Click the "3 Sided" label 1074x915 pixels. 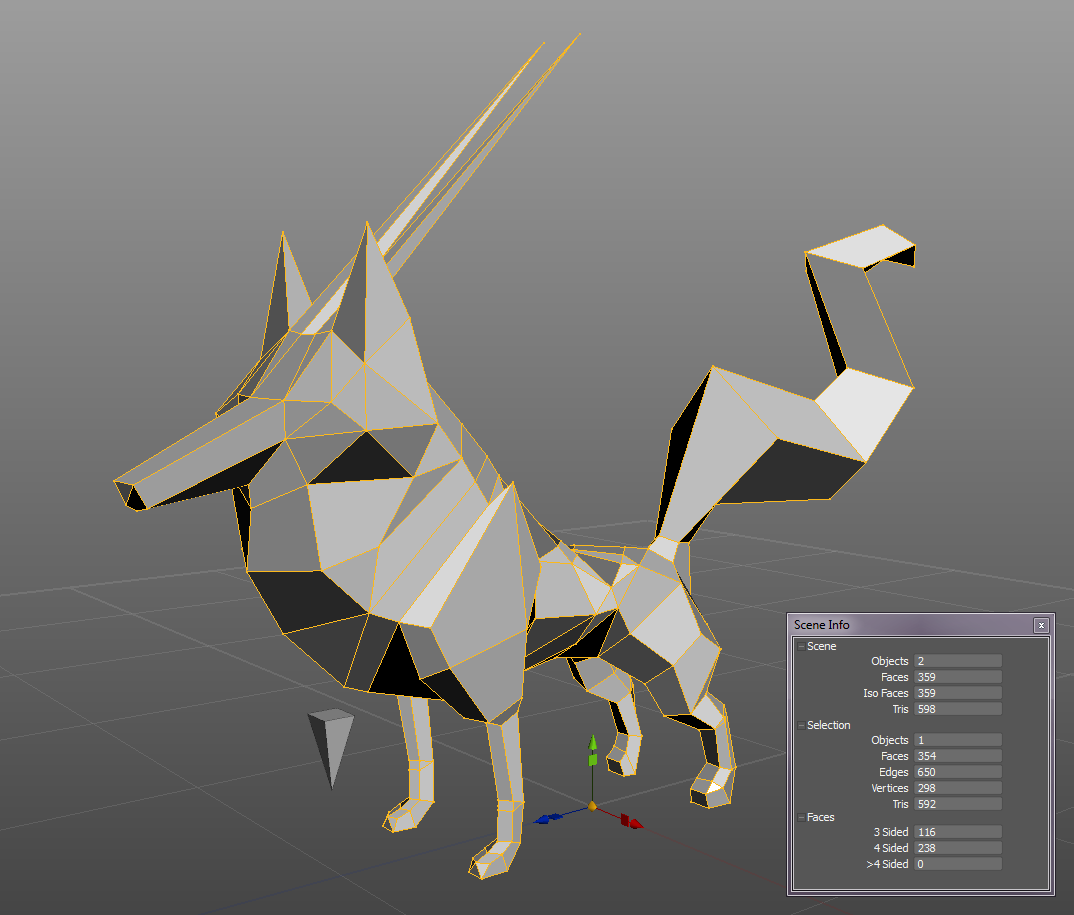point(890,832)
